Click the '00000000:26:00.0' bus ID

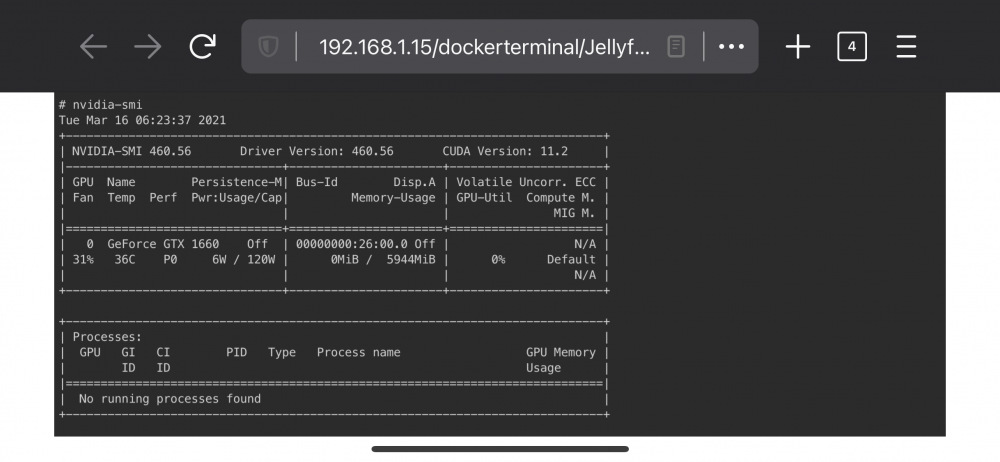(x=351, y=244)
